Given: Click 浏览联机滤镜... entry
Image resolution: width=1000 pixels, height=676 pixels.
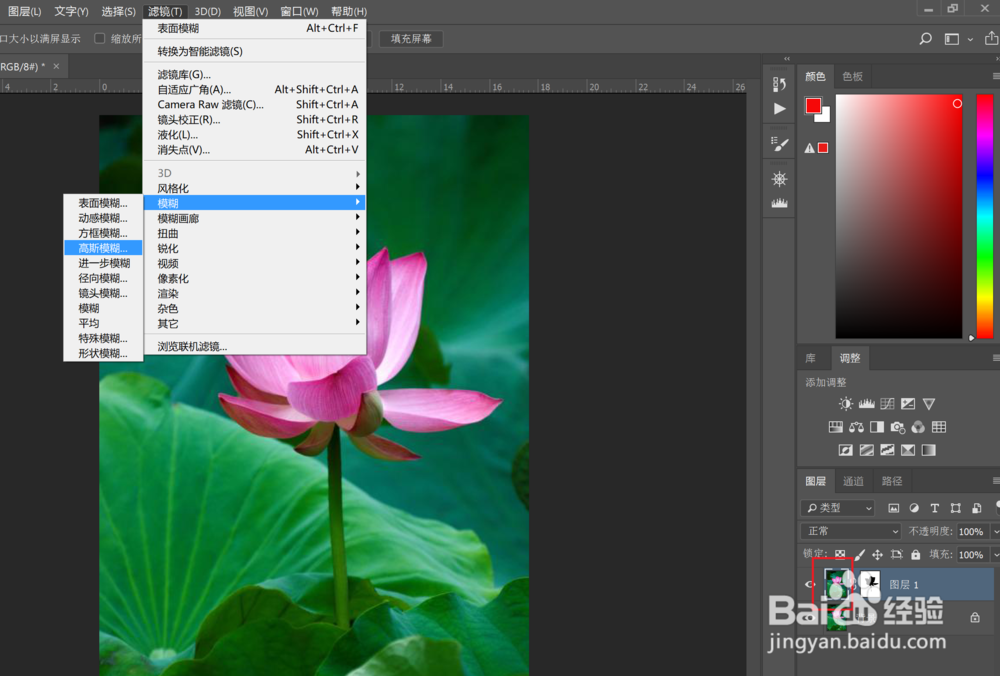Looking at the screenshot, I should click(x=255, y=346).
